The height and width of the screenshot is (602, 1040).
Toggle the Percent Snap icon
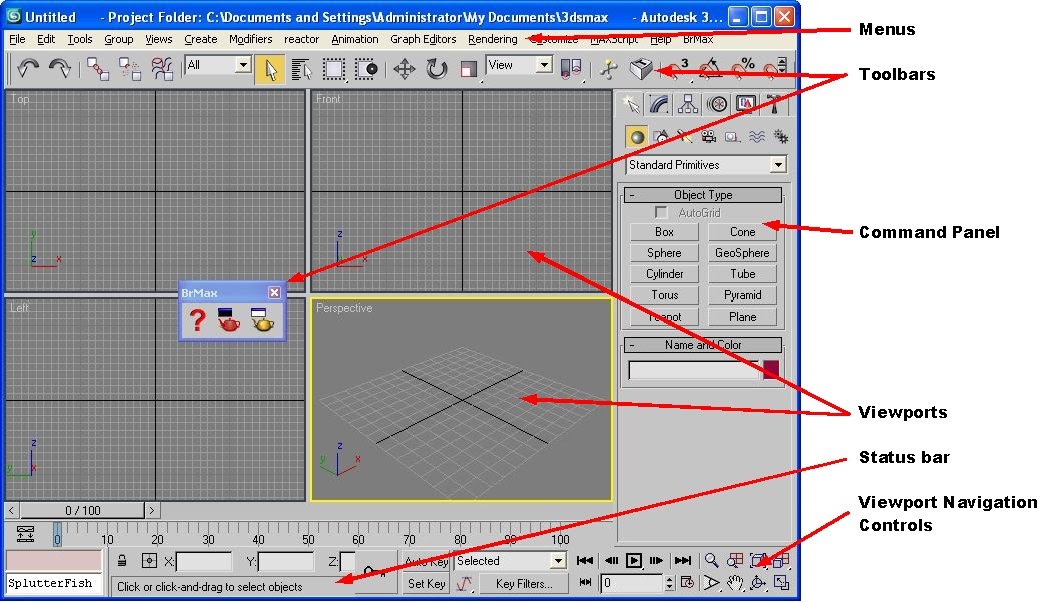pos(743,69)
